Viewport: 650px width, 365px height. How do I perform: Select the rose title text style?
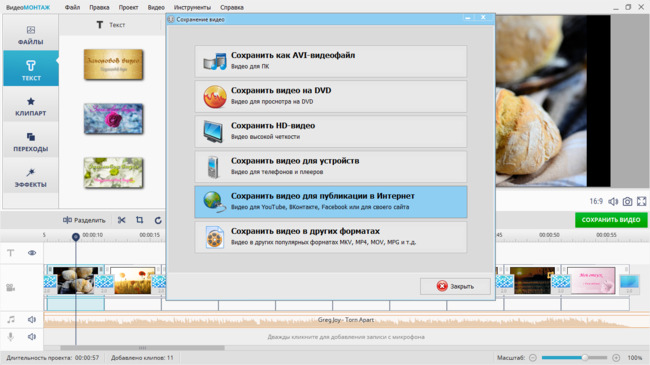[114, 119]
